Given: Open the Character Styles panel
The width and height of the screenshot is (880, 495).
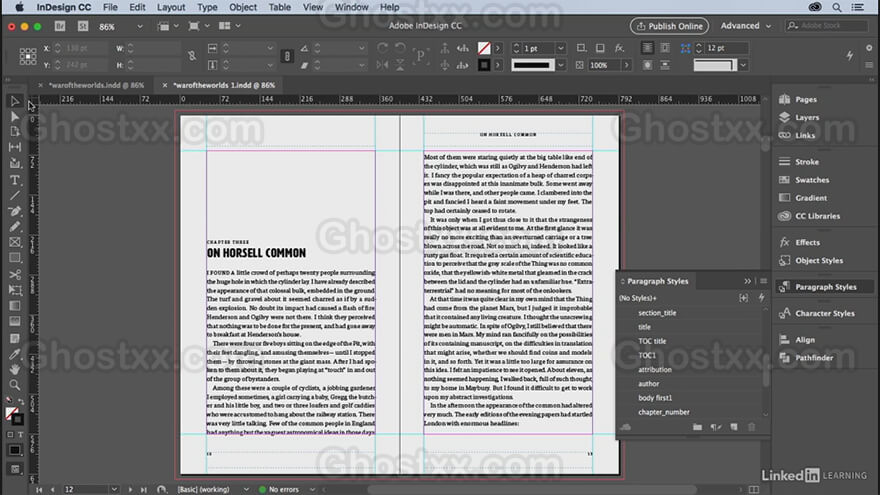Looking at the screenshot, I should (x=817, y=313).
